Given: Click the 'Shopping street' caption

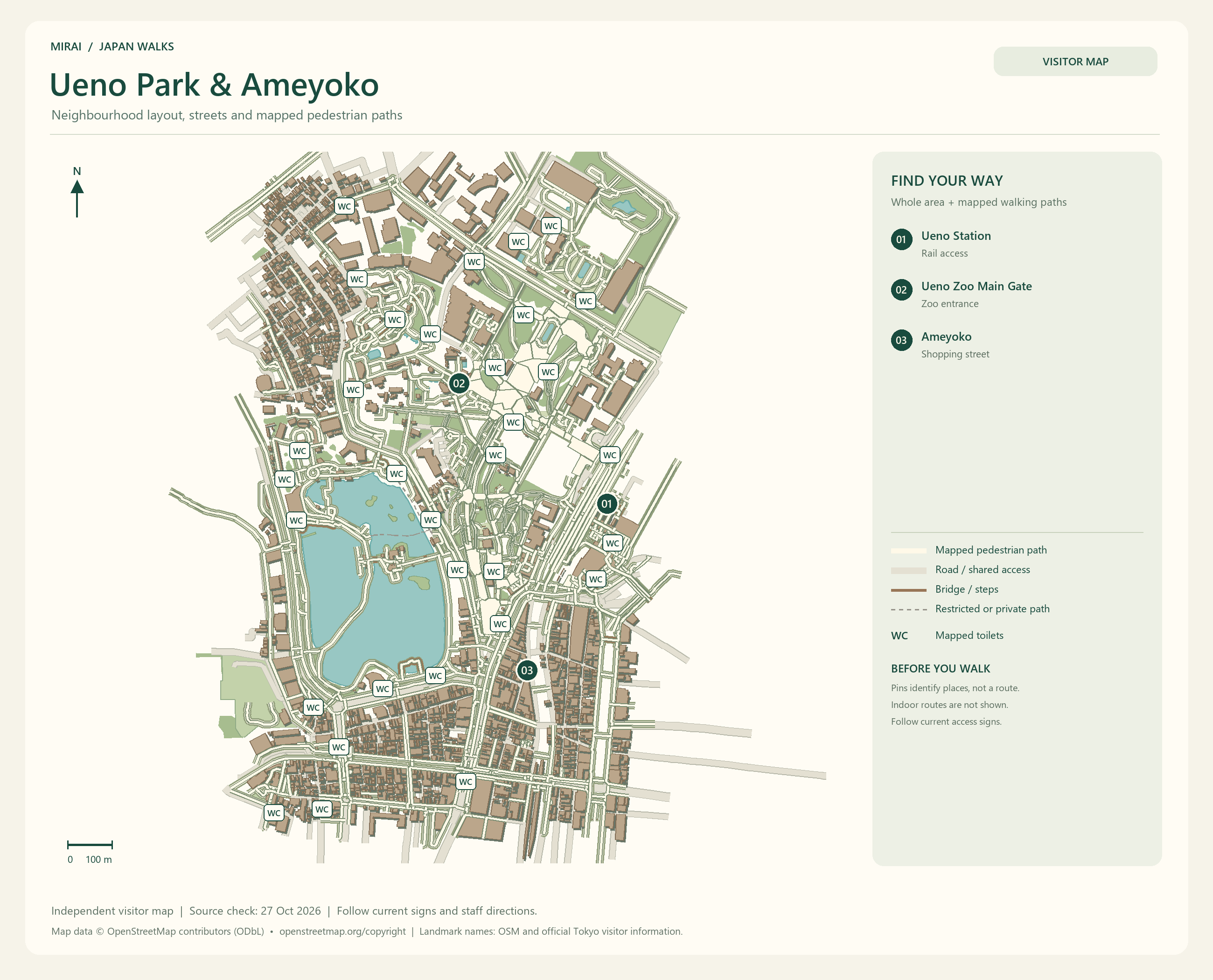Looking at the screenshot, I should [x=955, y=355].
